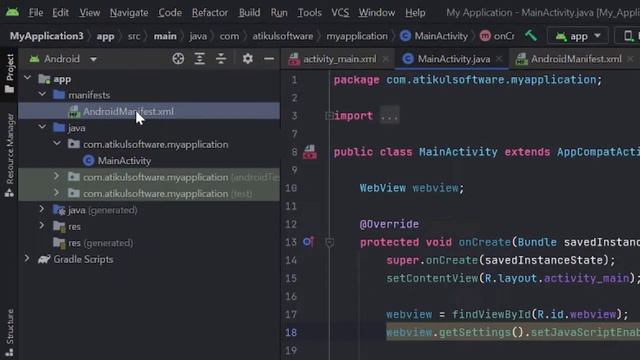Click the Select Opened File target icon
Screen dimensions: 640x360
(x=178, y=59)
